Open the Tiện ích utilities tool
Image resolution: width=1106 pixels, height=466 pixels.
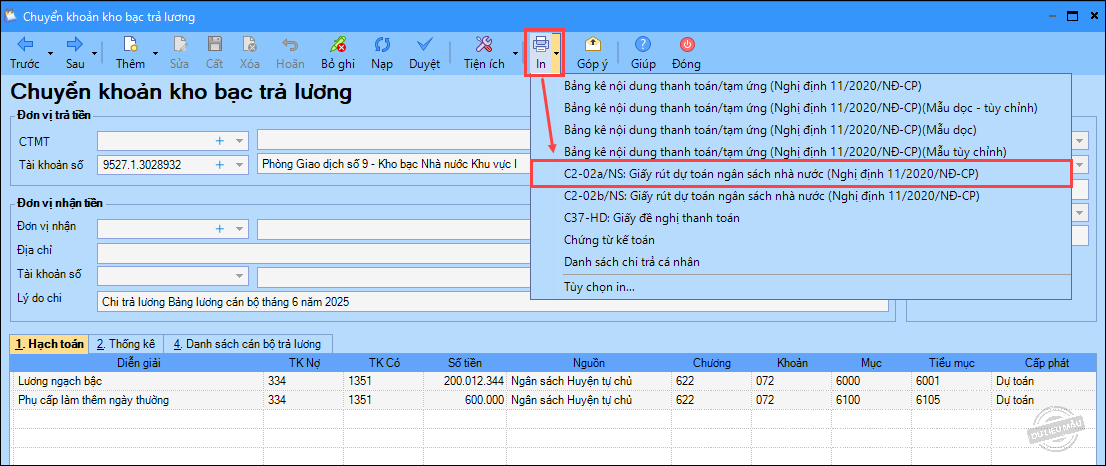coord(484,53)
